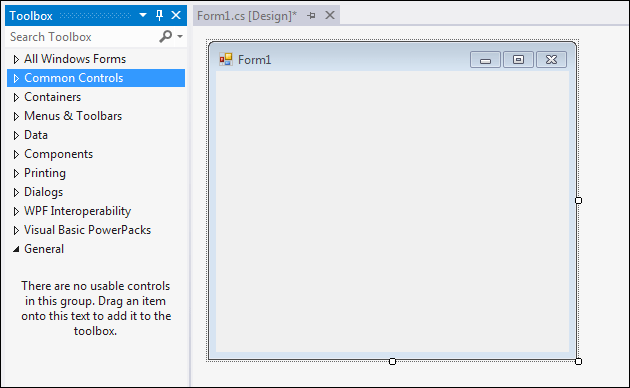
Task: Select the Dialogs label
Action: [x=44, y=192]
